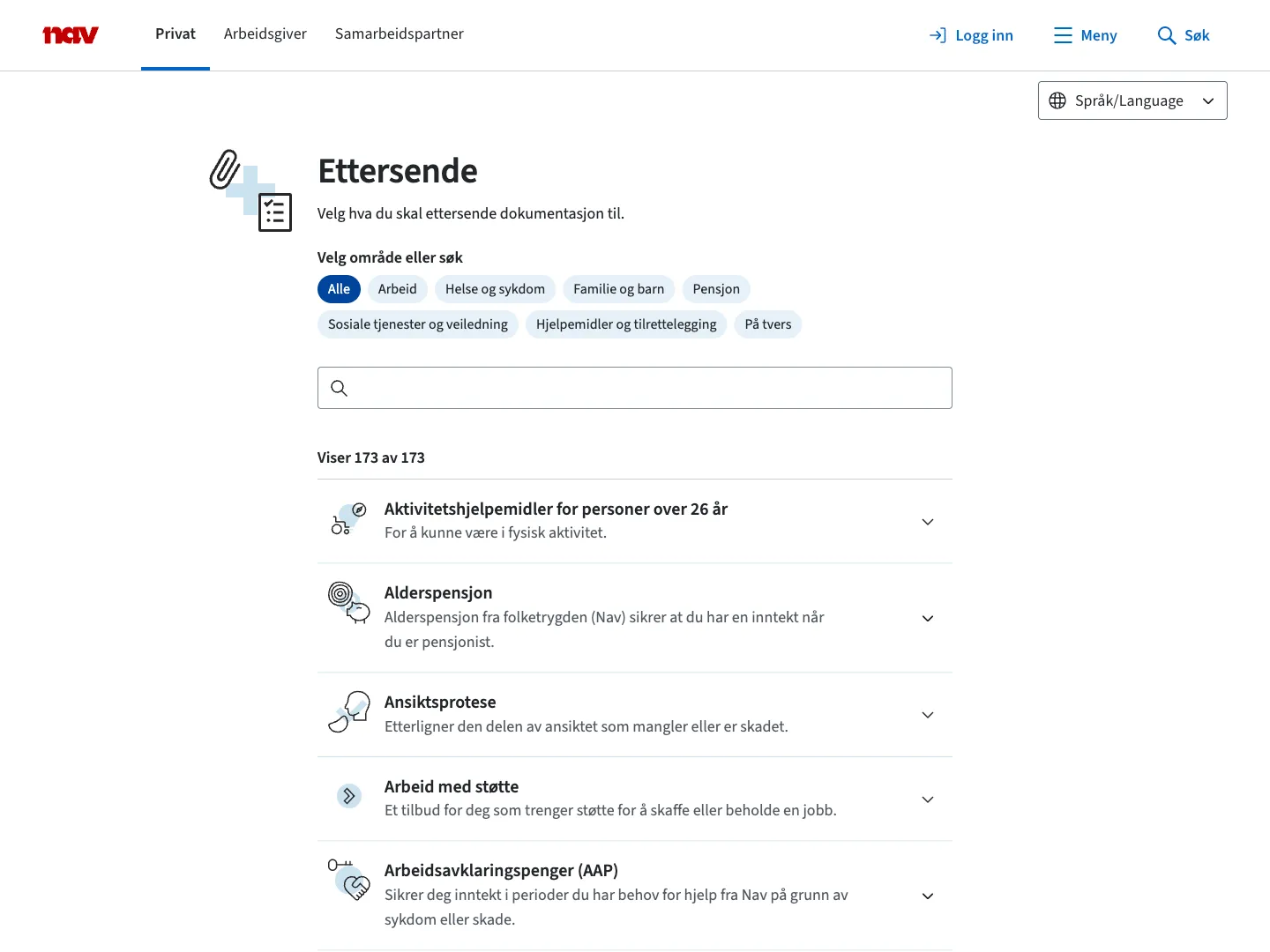1270x952 pixels.
Task: Expand Arbeid med støtte chevron
Action: (927, 800)
